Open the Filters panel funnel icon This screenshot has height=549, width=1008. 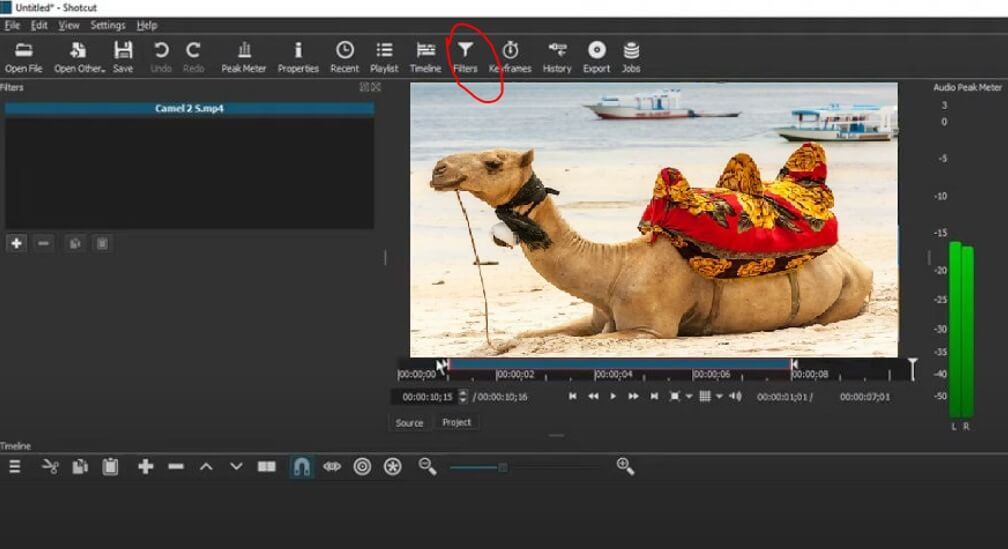(465, 57)
